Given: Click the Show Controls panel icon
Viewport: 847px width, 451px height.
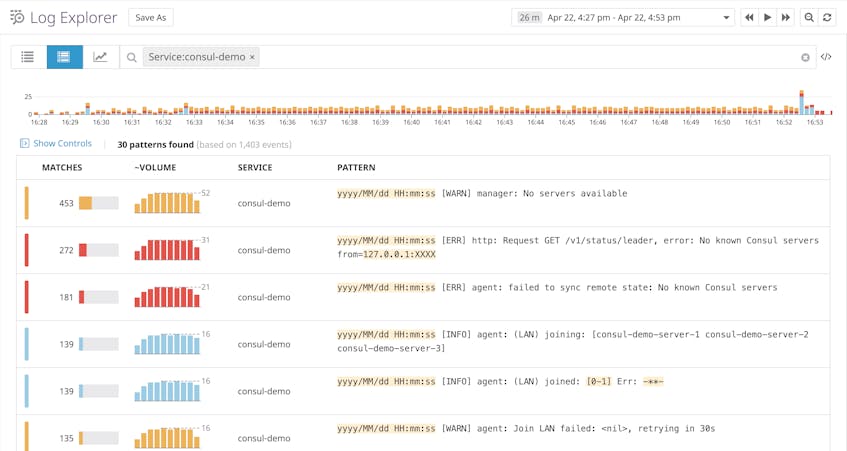Looking at the screenshot, I should coord(24,144).
